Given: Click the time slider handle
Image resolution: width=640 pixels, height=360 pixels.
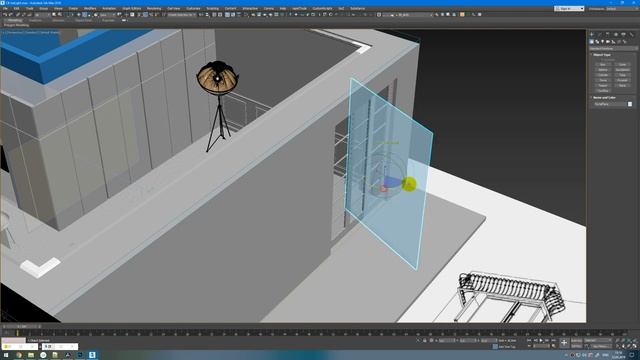Looking at the screenshot, I should [22, 327].
